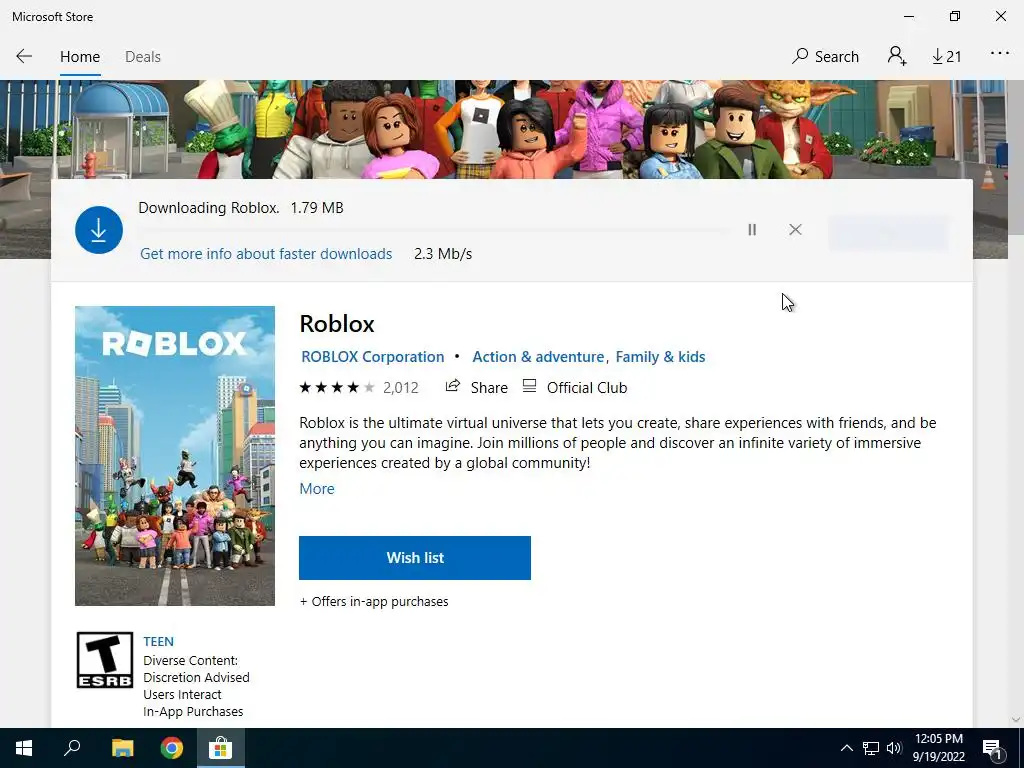Go back with the arrow button
The height and width of the screenshot is (768, 1024).
tap(24, 56)
